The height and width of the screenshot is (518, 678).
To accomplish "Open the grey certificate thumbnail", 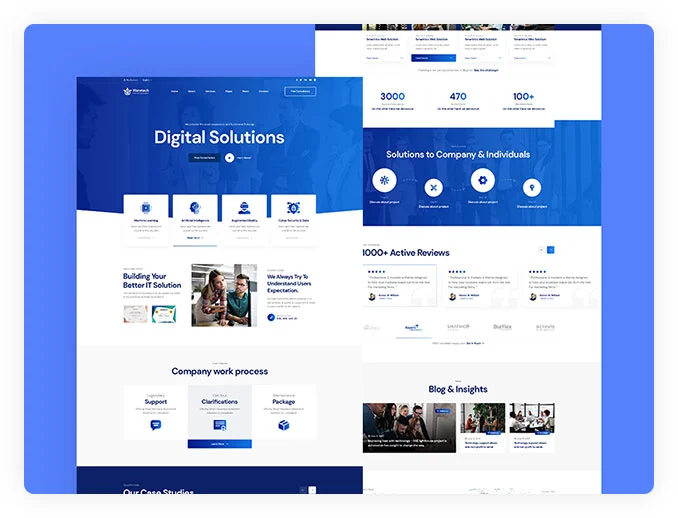I will click(x=135, y=314).
